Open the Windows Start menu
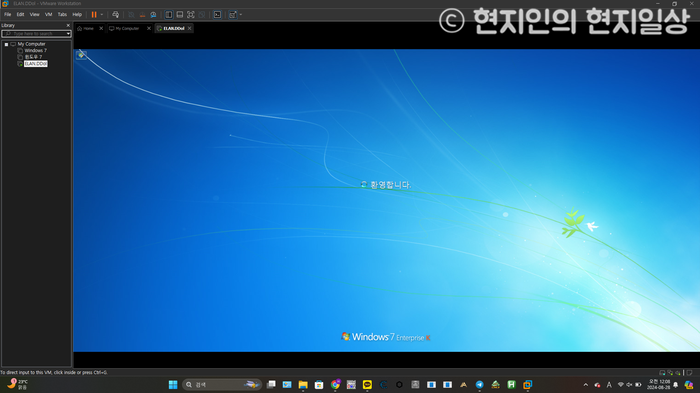 tap(173, 385)
